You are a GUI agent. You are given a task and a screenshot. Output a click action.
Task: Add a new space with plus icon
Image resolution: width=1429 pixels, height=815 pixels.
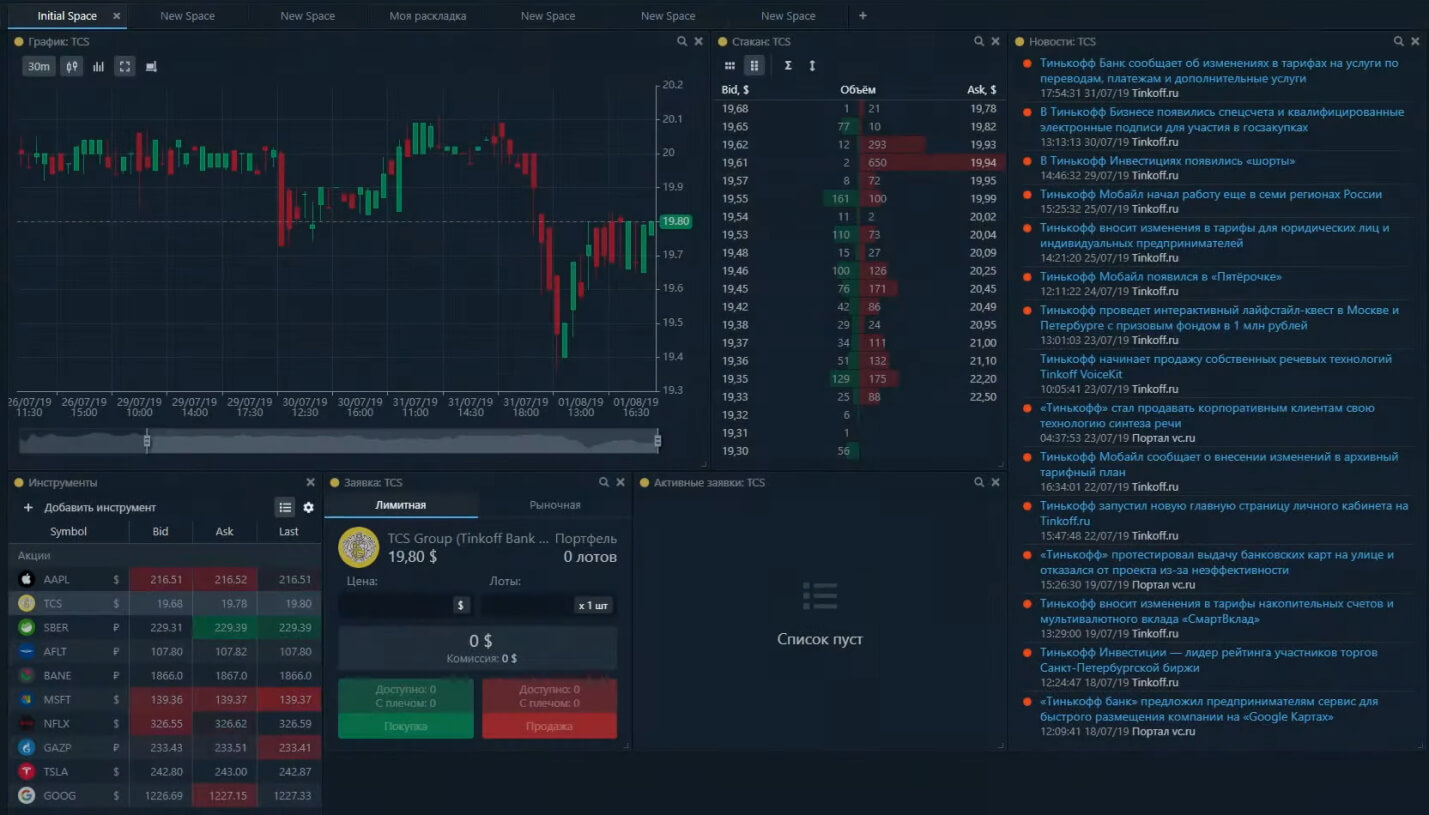tap(863, 15)
